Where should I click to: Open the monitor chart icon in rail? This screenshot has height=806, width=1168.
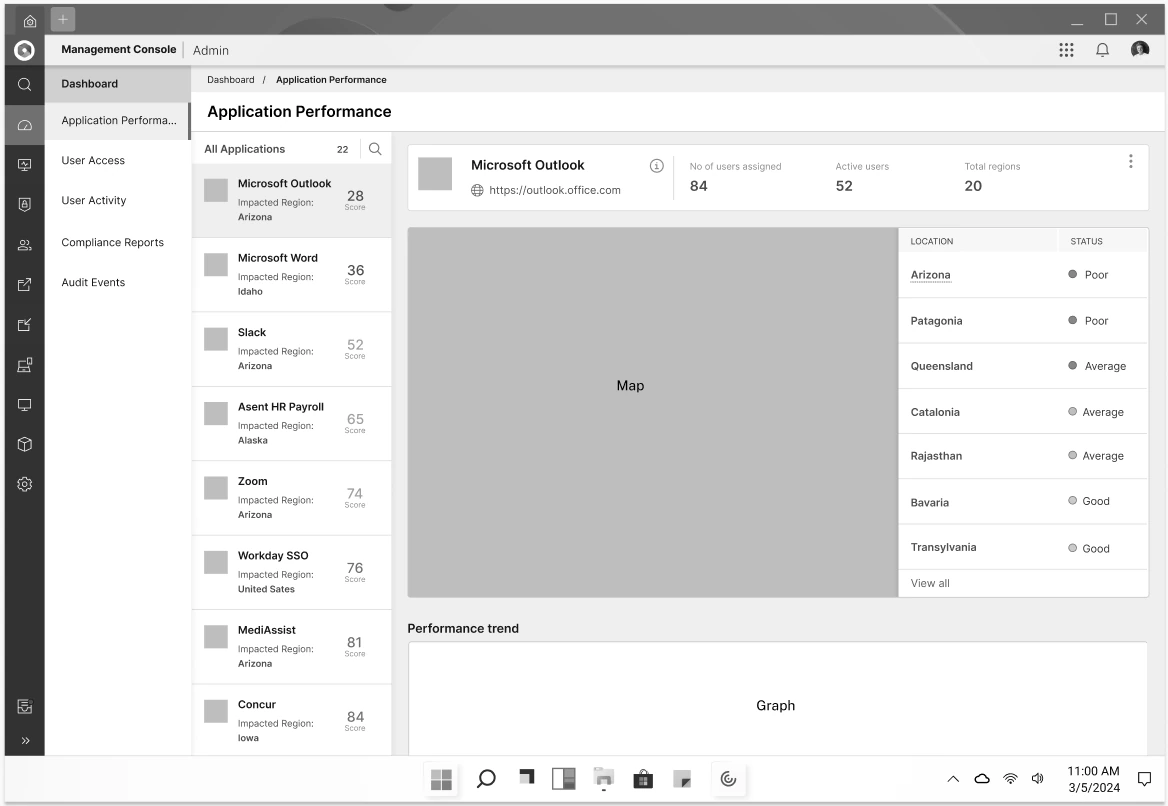click(x=25, y=165)
